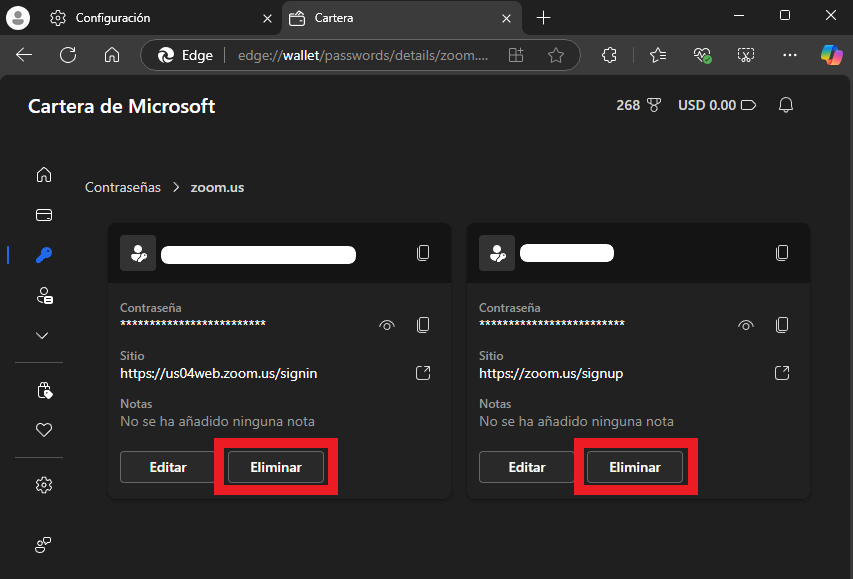Open the Extensions puzzle icon

(609, 55)
